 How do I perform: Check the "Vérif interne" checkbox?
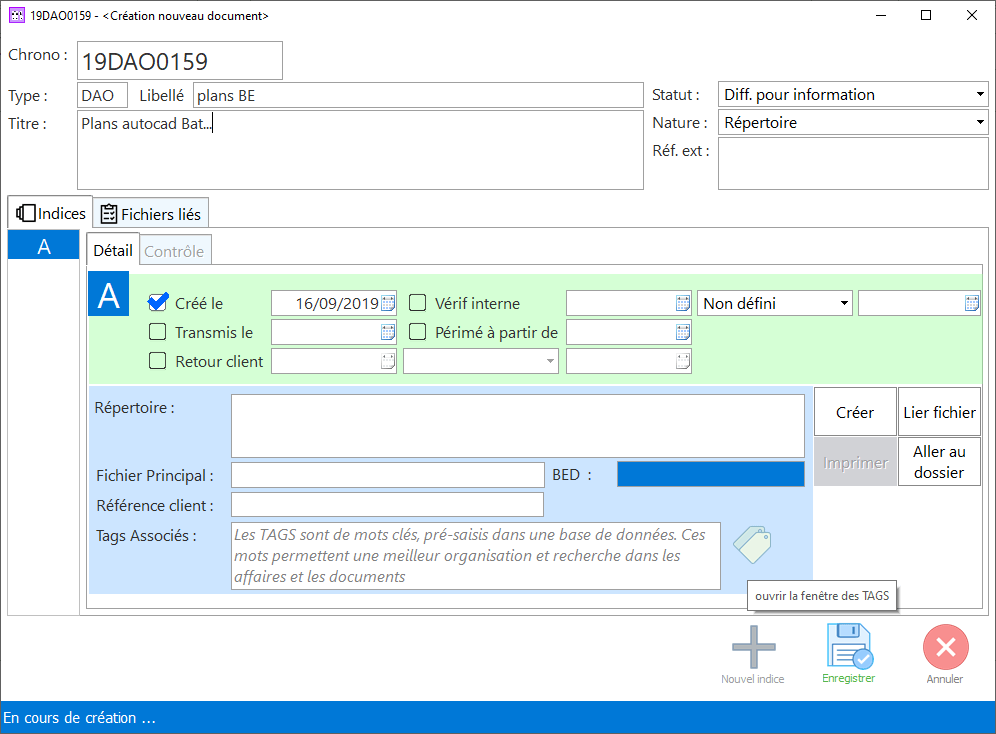(x=417, y=302)
